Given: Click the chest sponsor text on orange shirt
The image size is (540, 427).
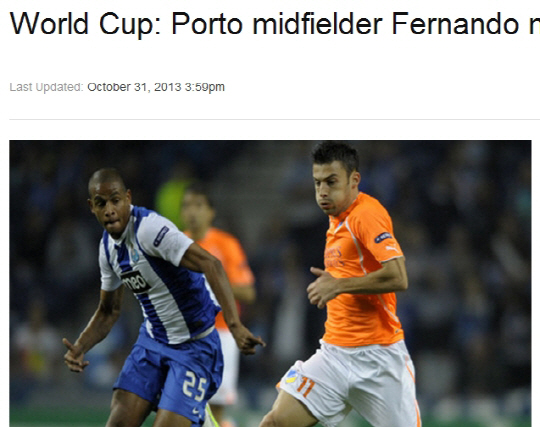Looking at the screenshot, I should click(334, 257).
